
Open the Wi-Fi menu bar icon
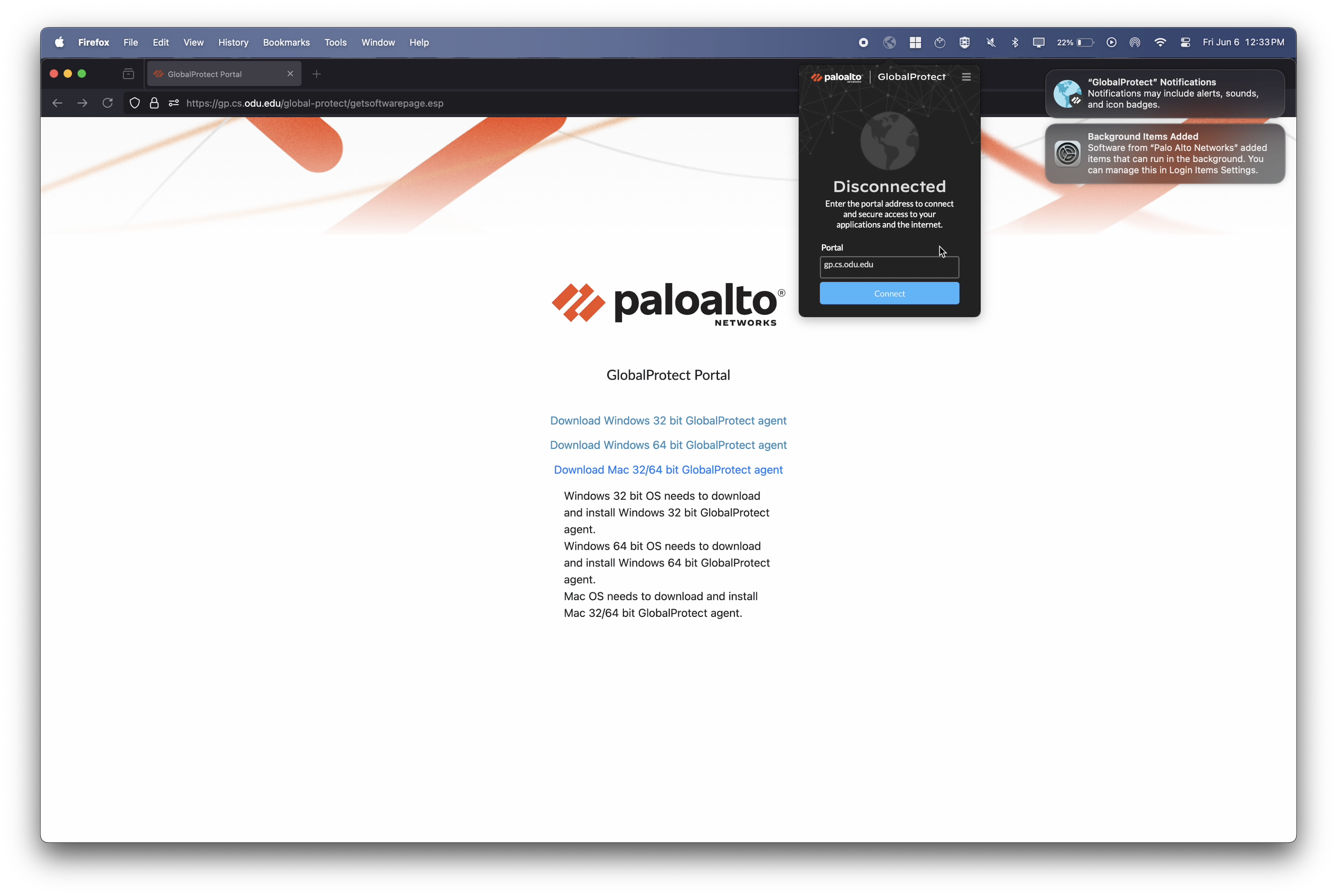click(x=1160, y=42)
